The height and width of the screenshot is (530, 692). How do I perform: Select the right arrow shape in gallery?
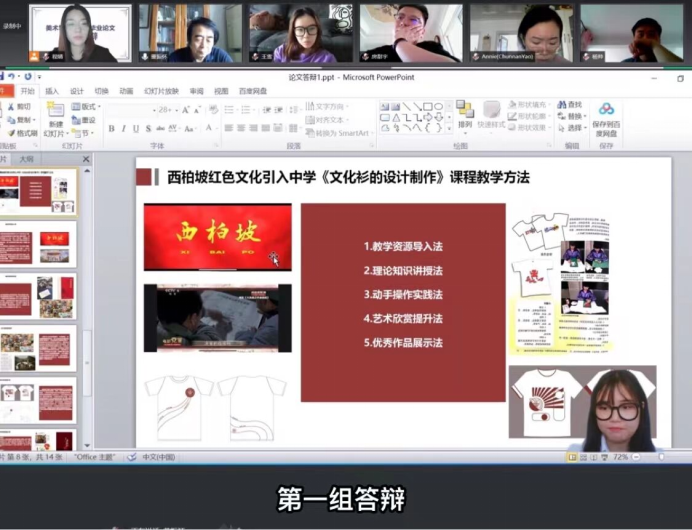tap(428, 117)
